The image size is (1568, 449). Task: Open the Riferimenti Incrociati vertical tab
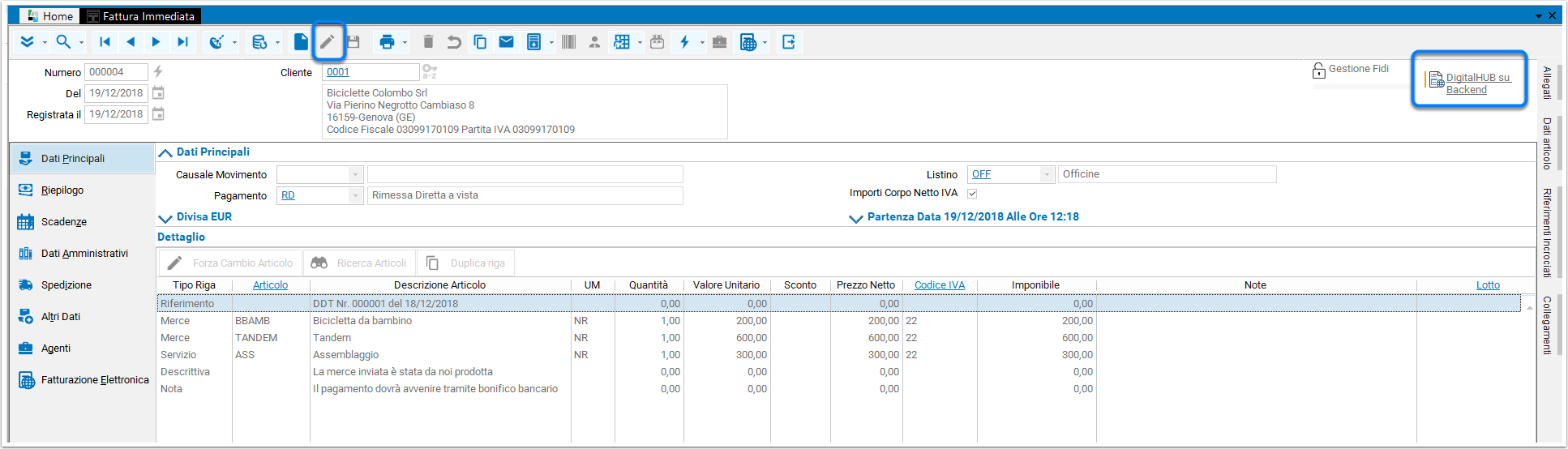click(x=1547, y=233)
